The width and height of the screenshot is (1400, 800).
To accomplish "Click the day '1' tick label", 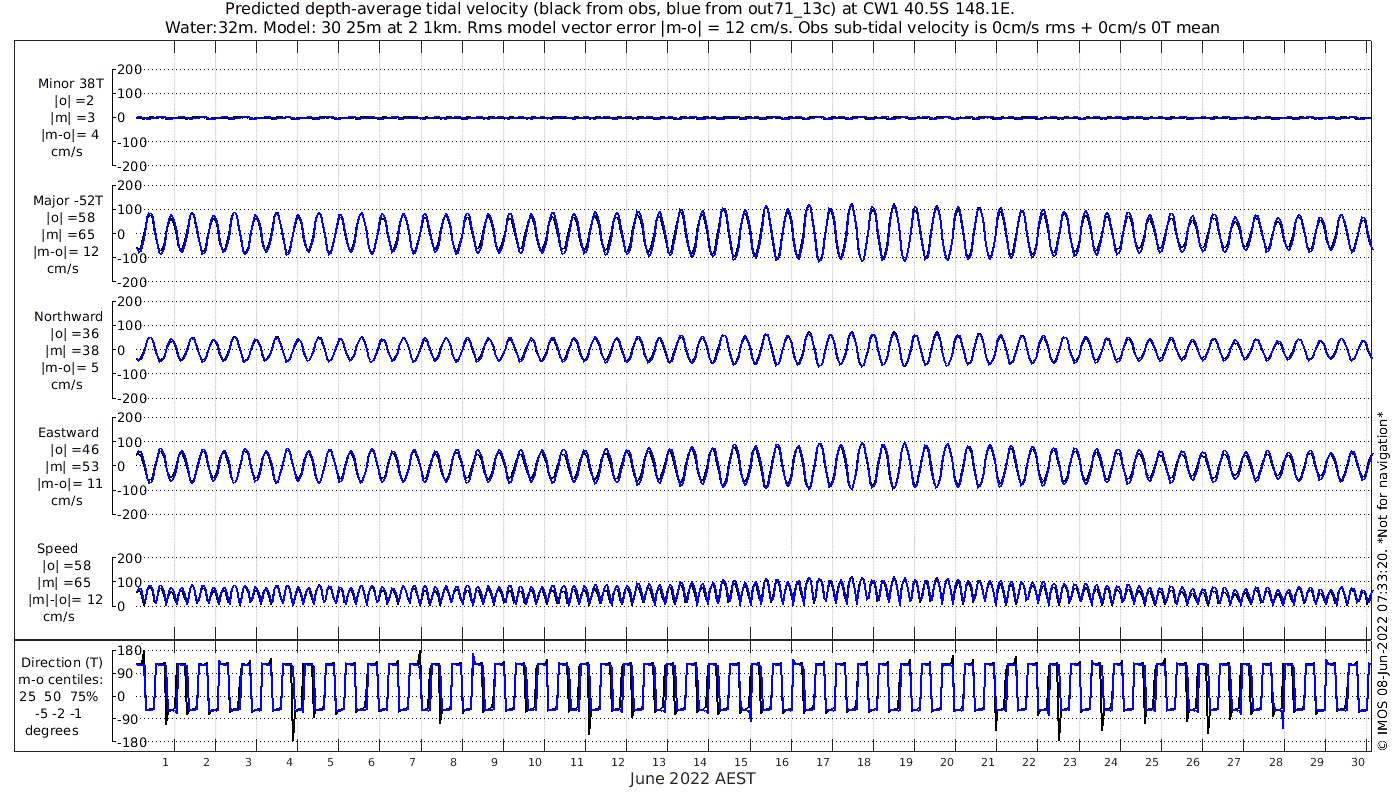I will (166, 762).
